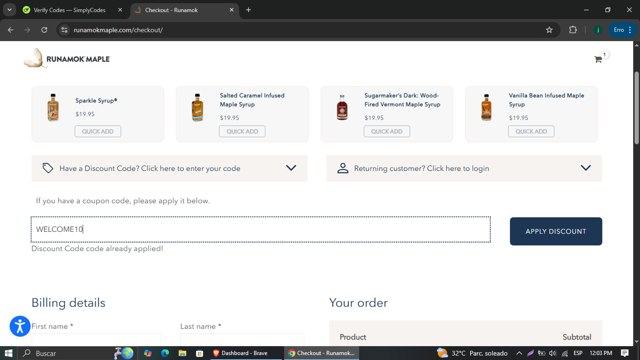
Task: Show hidden system tray icons
Action: tap(519, 353)
